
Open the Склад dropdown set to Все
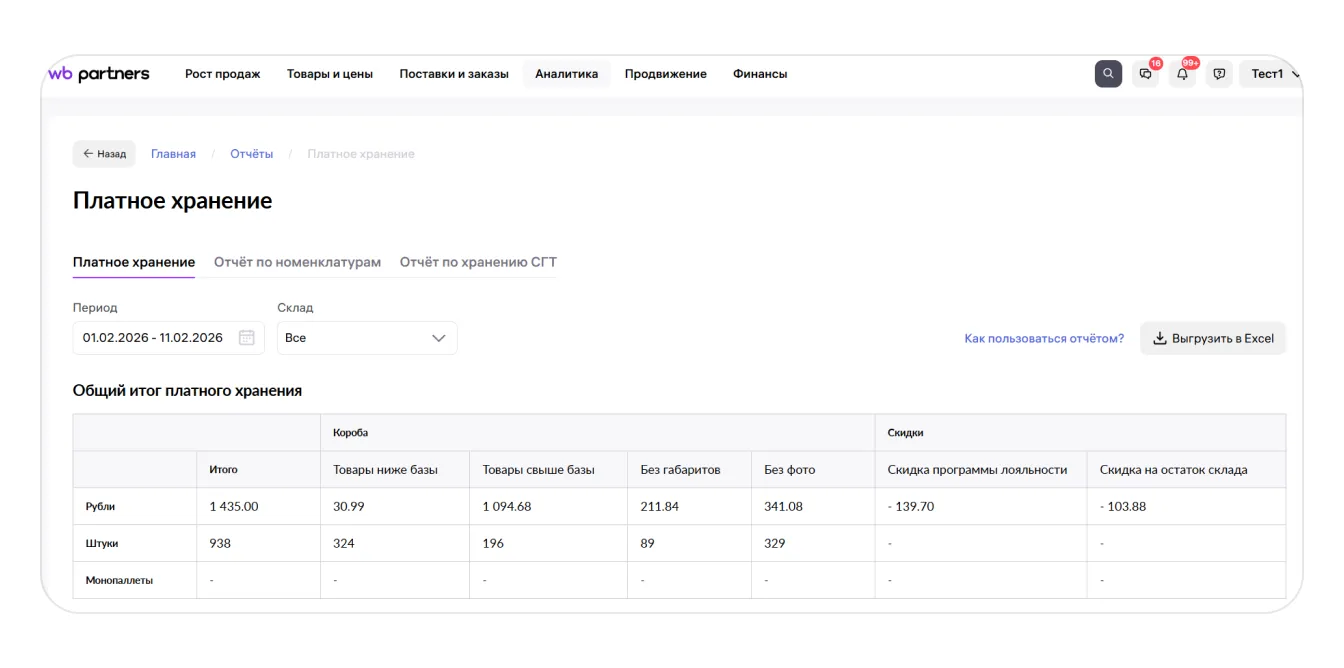[366, 338]
